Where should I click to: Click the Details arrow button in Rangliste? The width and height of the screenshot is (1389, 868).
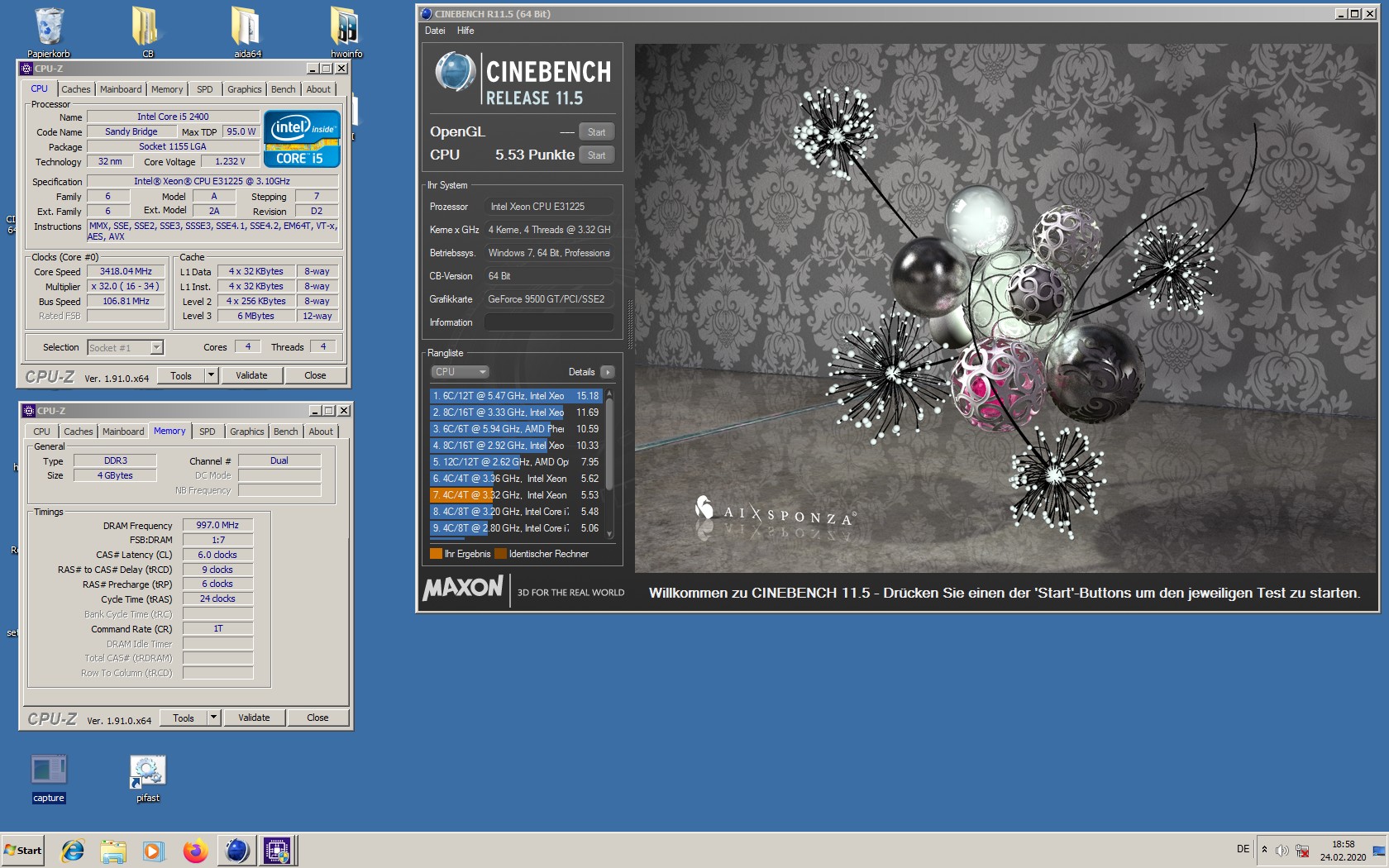point(608,372)
